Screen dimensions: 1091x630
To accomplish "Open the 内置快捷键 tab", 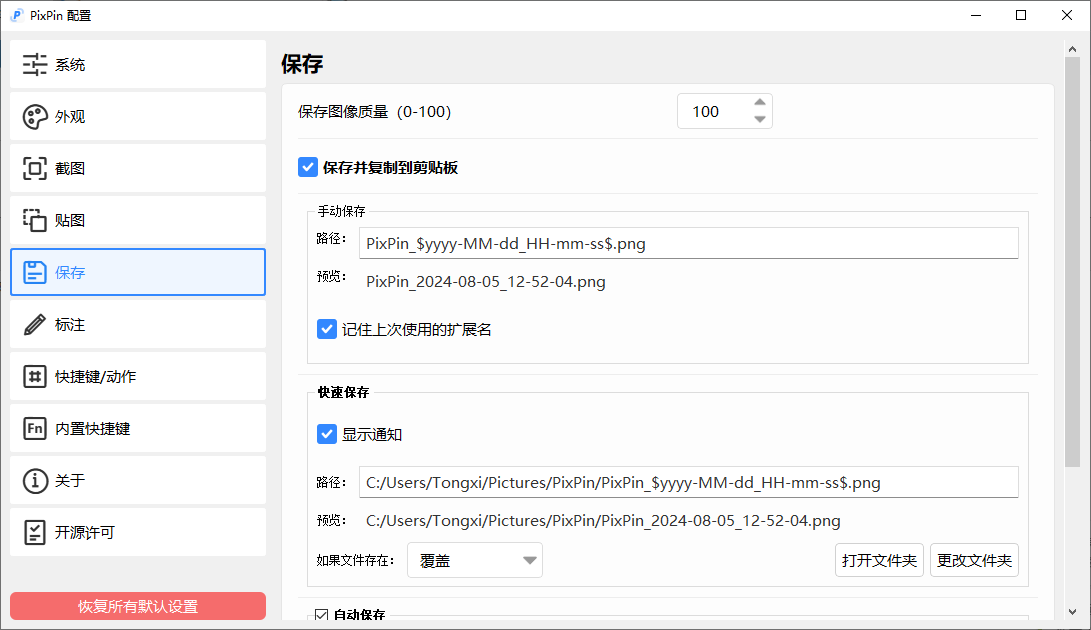I will click(138, 428).
